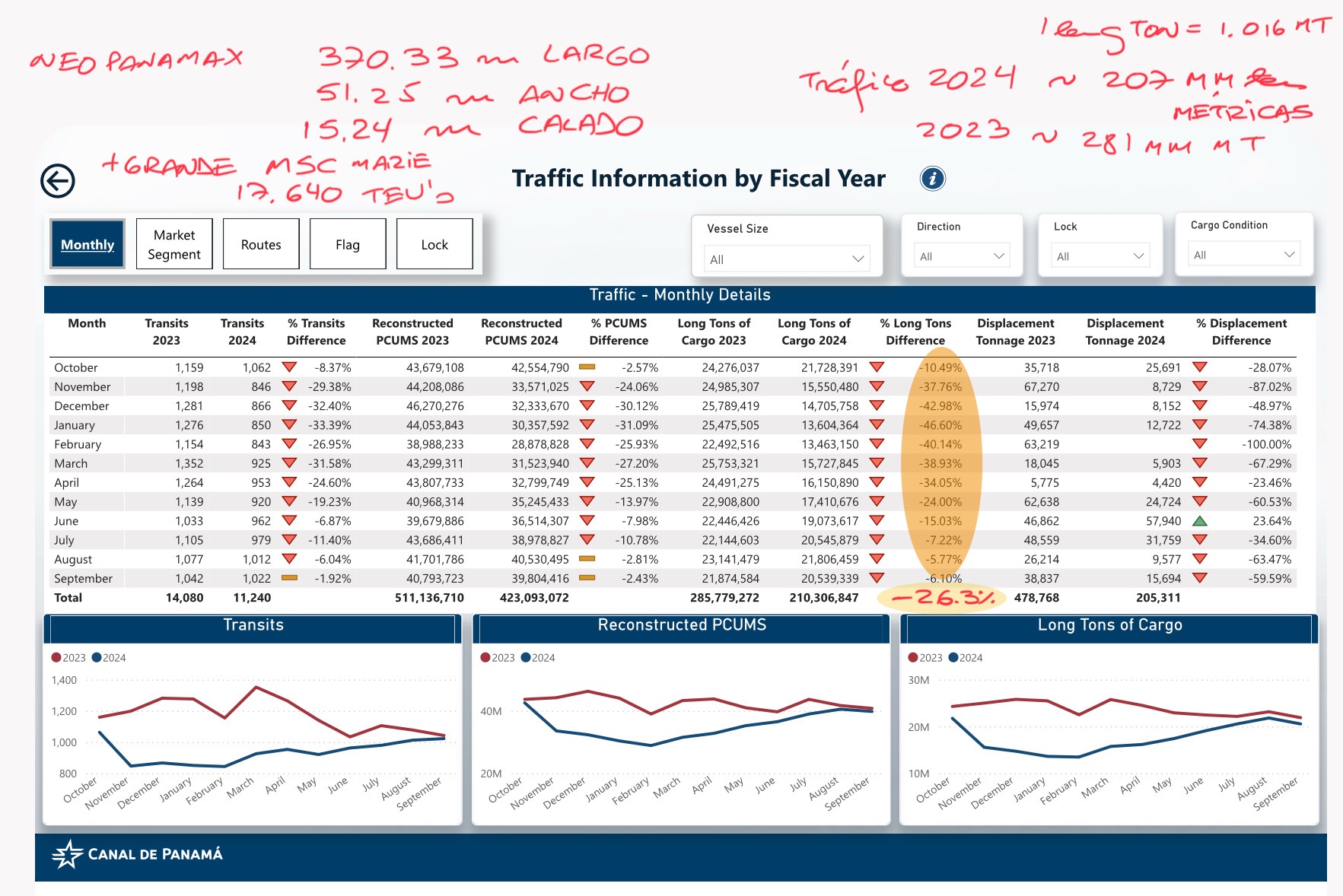Screen dimensions: 1343x896
Task: Sort by Transits 2024 column header
Action: (x=242, y=332)
